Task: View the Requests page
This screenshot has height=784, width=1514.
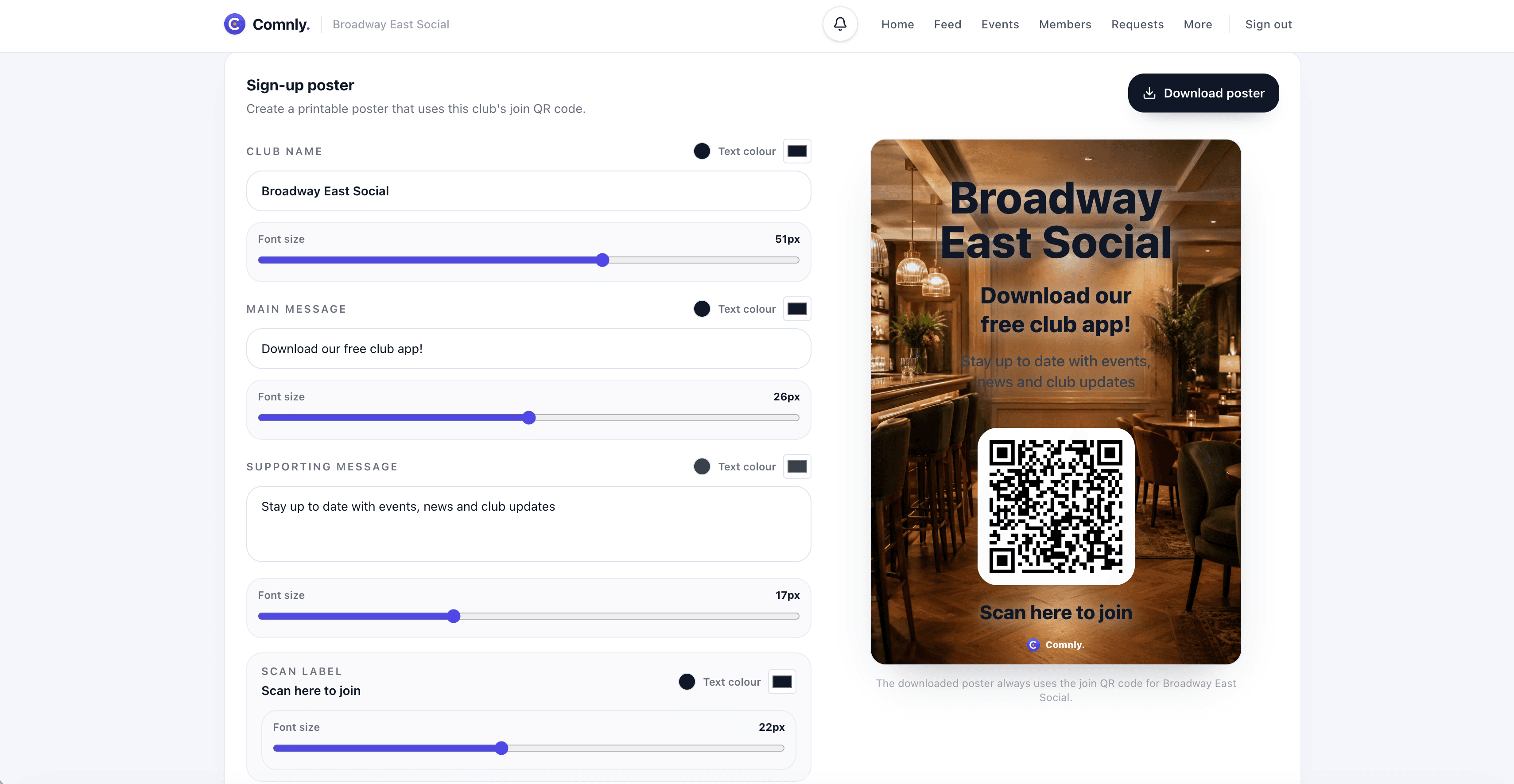Action: click(x=1137, y=24)
